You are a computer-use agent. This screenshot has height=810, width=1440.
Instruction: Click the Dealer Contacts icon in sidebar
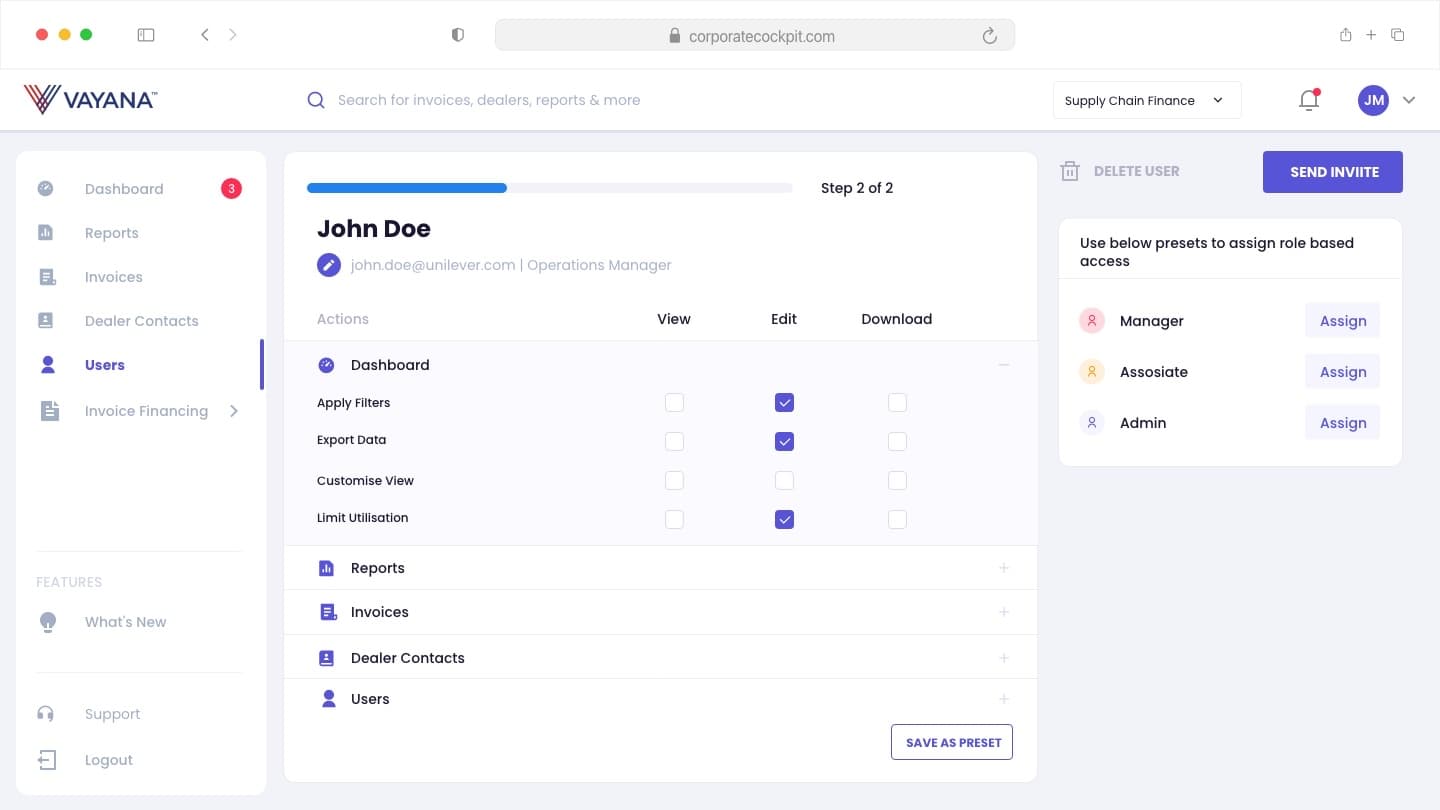pyautogui.click(x=46, y=321)
